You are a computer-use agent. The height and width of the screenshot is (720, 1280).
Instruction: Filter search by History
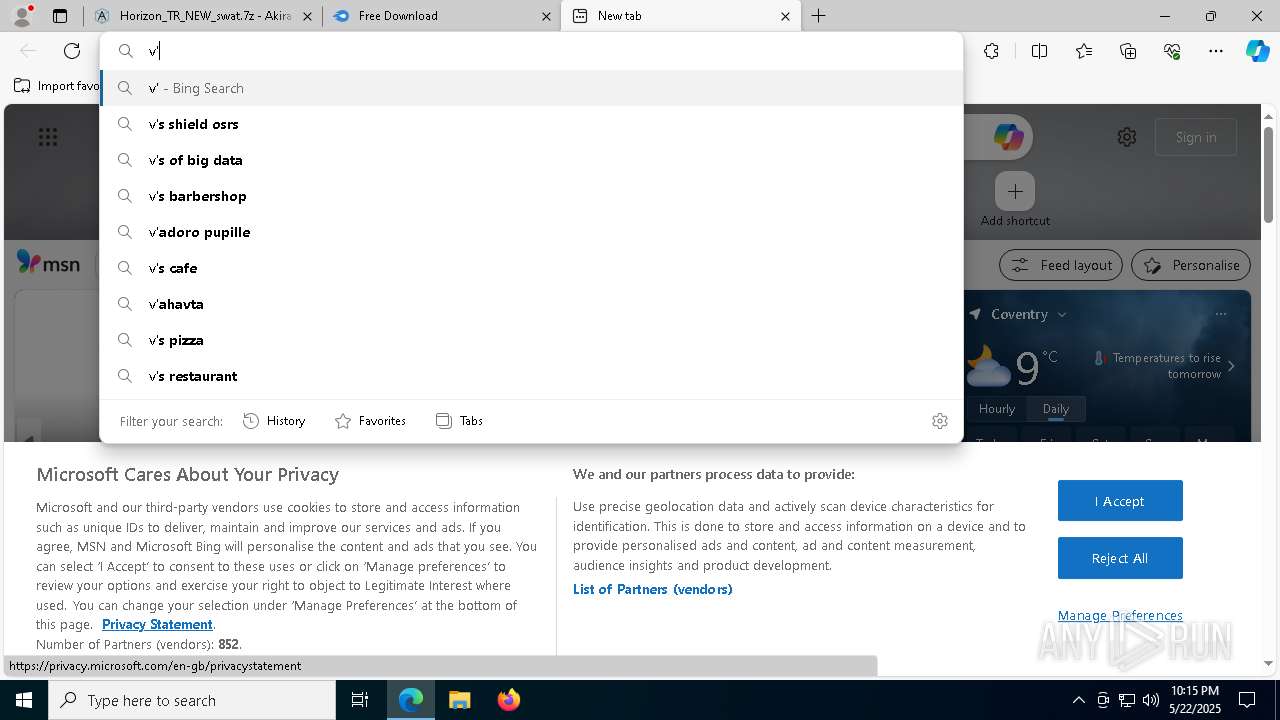click(x=274, y=421)
